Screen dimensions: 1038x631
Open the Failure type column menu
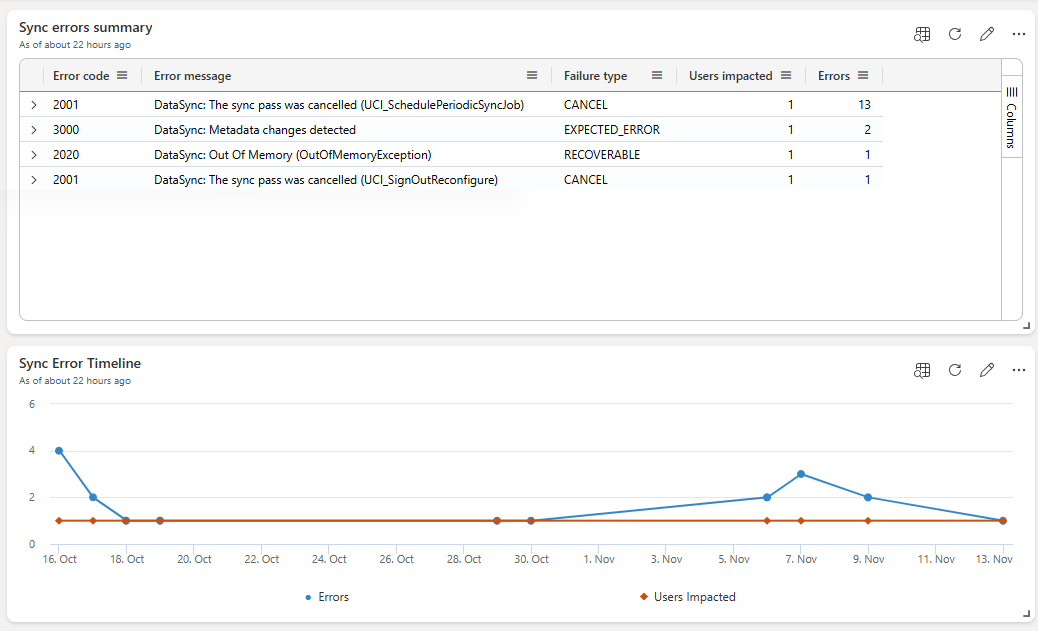point(657,75)
